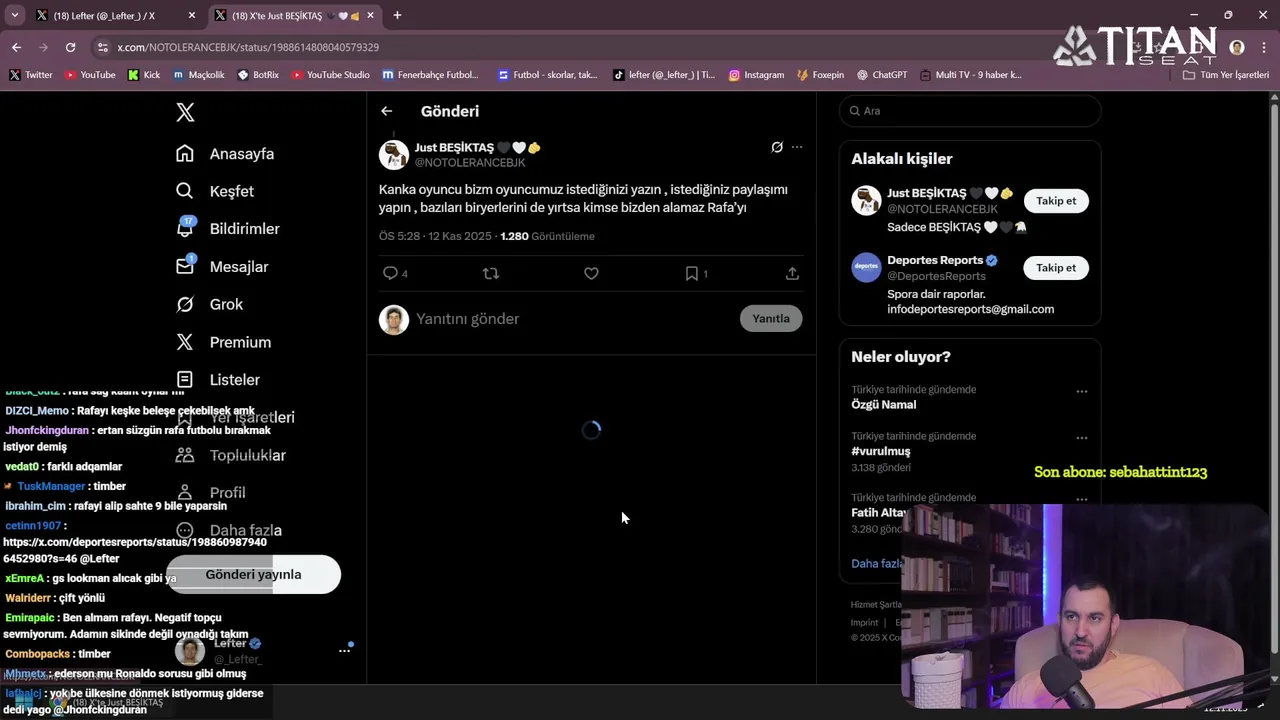Viewport: 1280px width, 720px height.
Task: Open the BotRix bookmark
Action: 258,75
